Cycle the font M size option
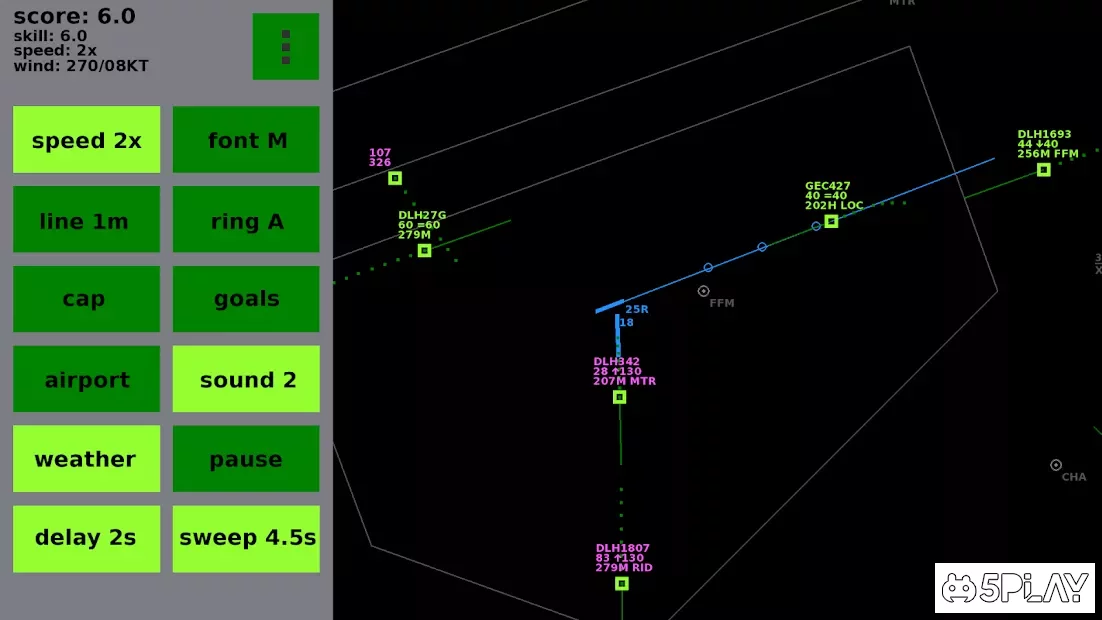1102x620 pixels. [246, 140]
